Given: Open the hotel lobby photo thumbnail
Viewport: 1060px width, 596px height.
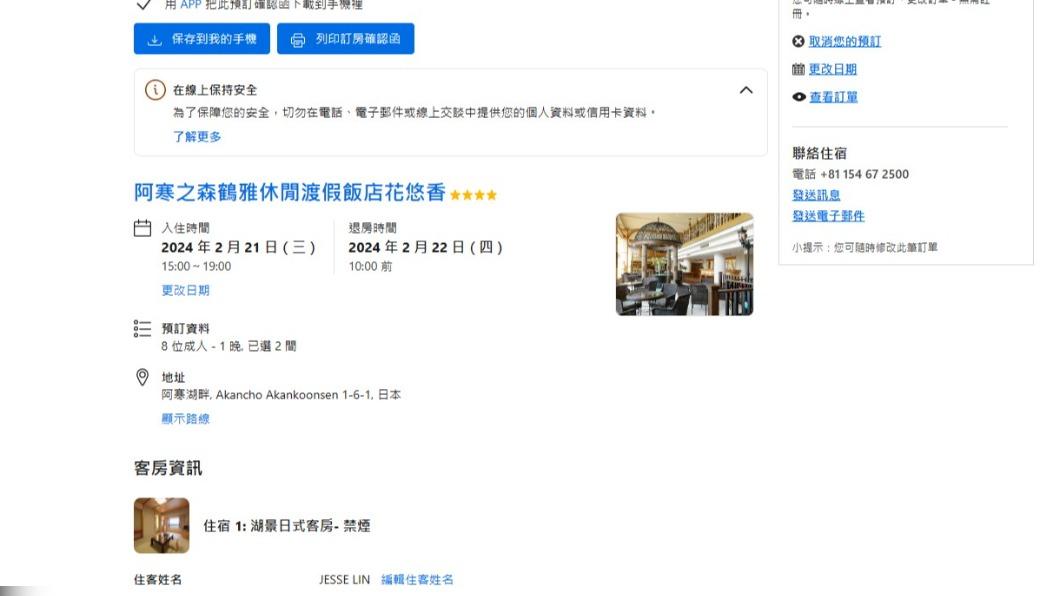Looking at the screenshot, I should tap(684, 264).
